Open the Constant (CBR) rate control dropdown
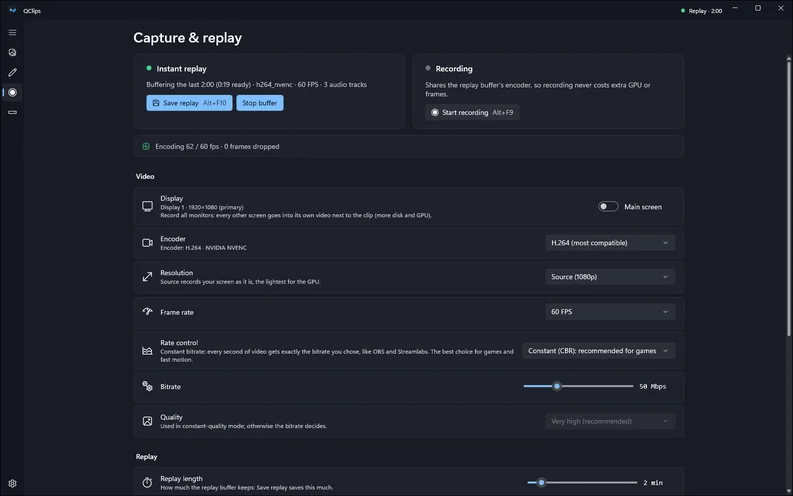The image size is (793, 496). (598, 350)
